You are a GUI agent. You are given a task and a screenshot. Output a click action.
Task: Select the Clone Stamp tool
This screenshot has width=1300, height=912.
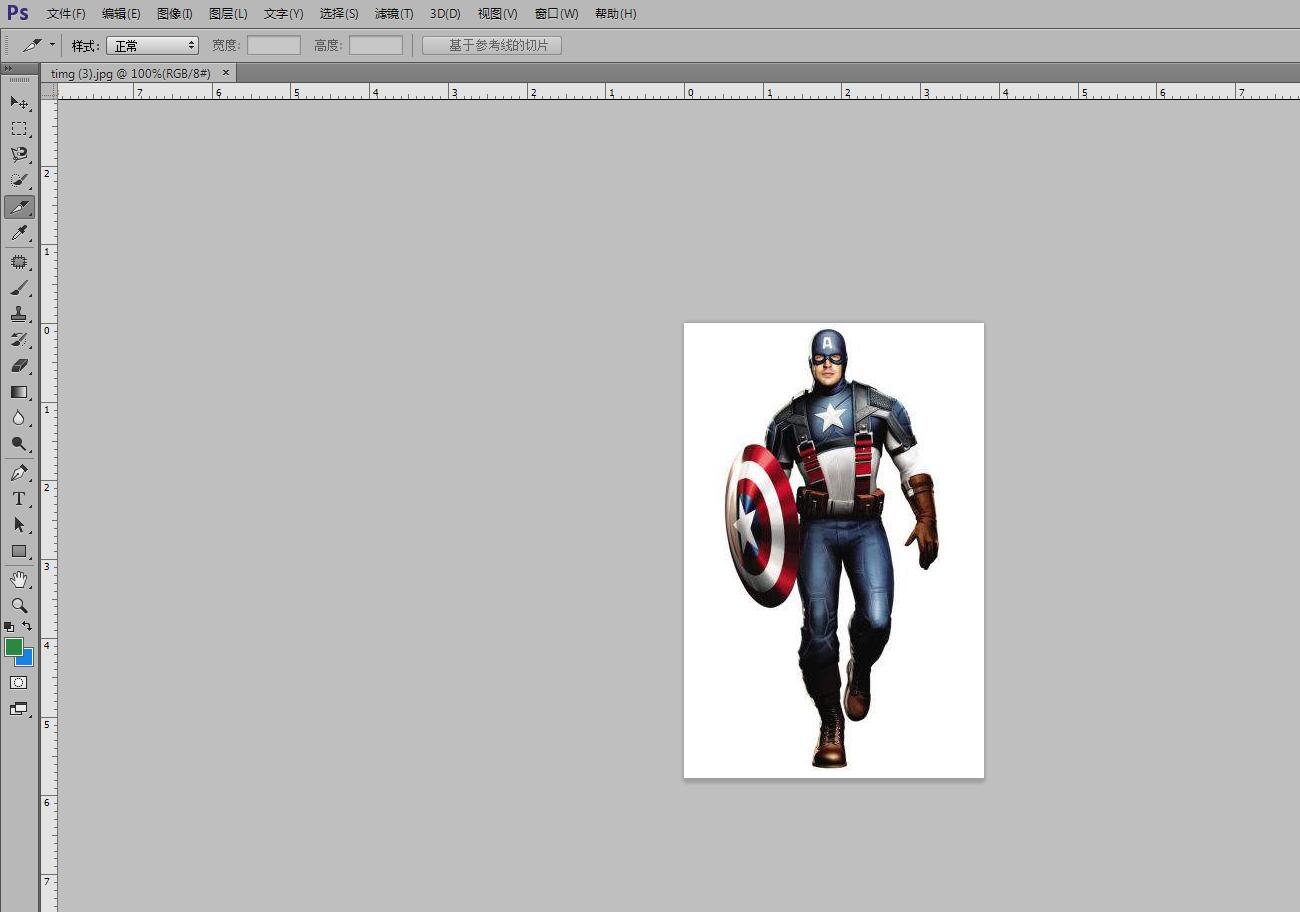(x=19, y=313)
